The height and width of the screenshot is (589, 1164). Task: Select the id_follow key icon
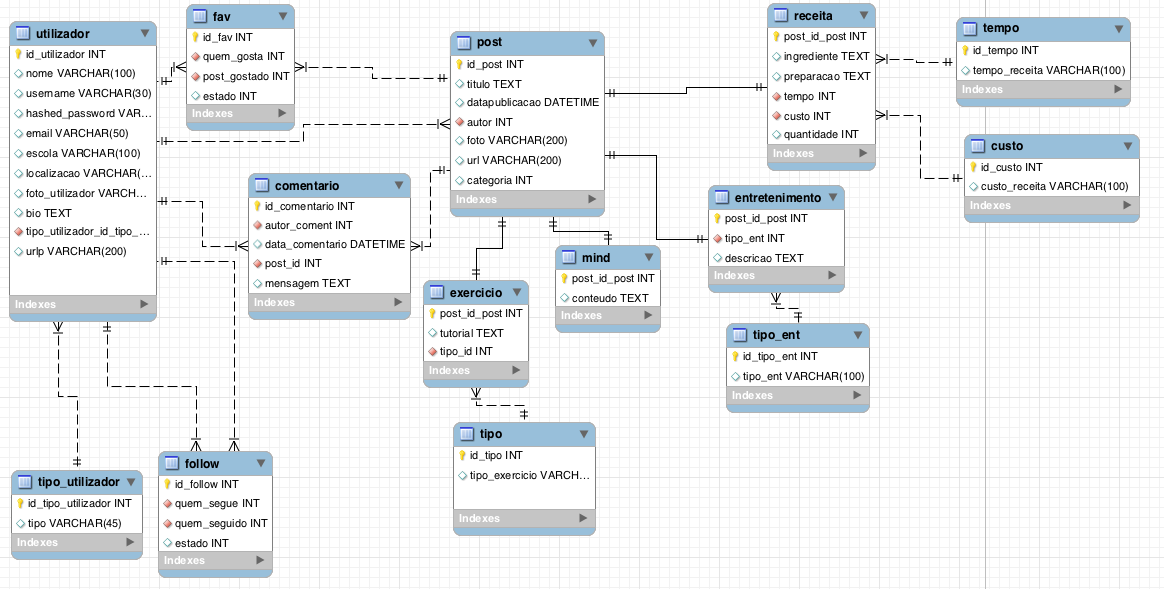[x=168, y=484]
